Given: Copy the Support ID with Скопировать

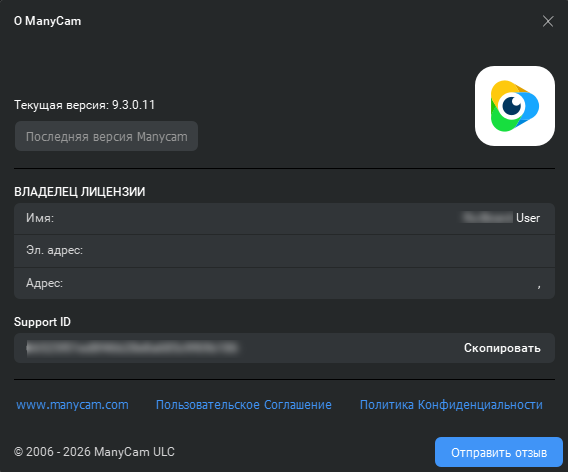Looking at the screenshot, I should pos(502,348).
